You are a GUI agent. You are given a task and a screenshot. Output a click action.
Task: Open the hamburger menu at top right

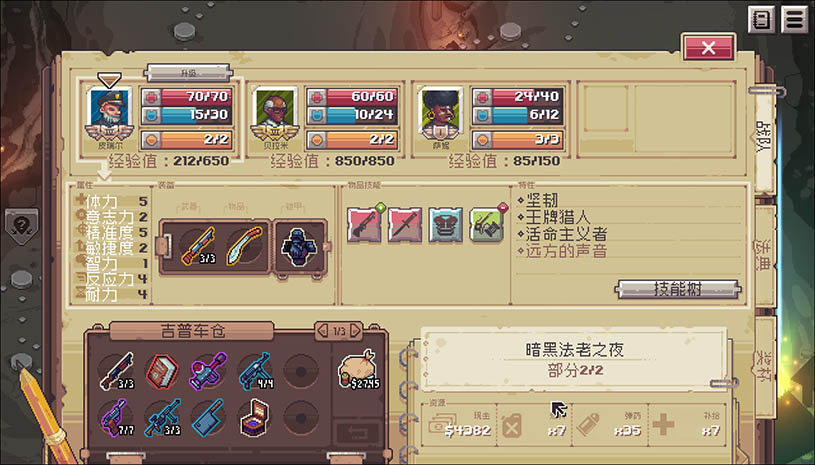click(794, 20)
